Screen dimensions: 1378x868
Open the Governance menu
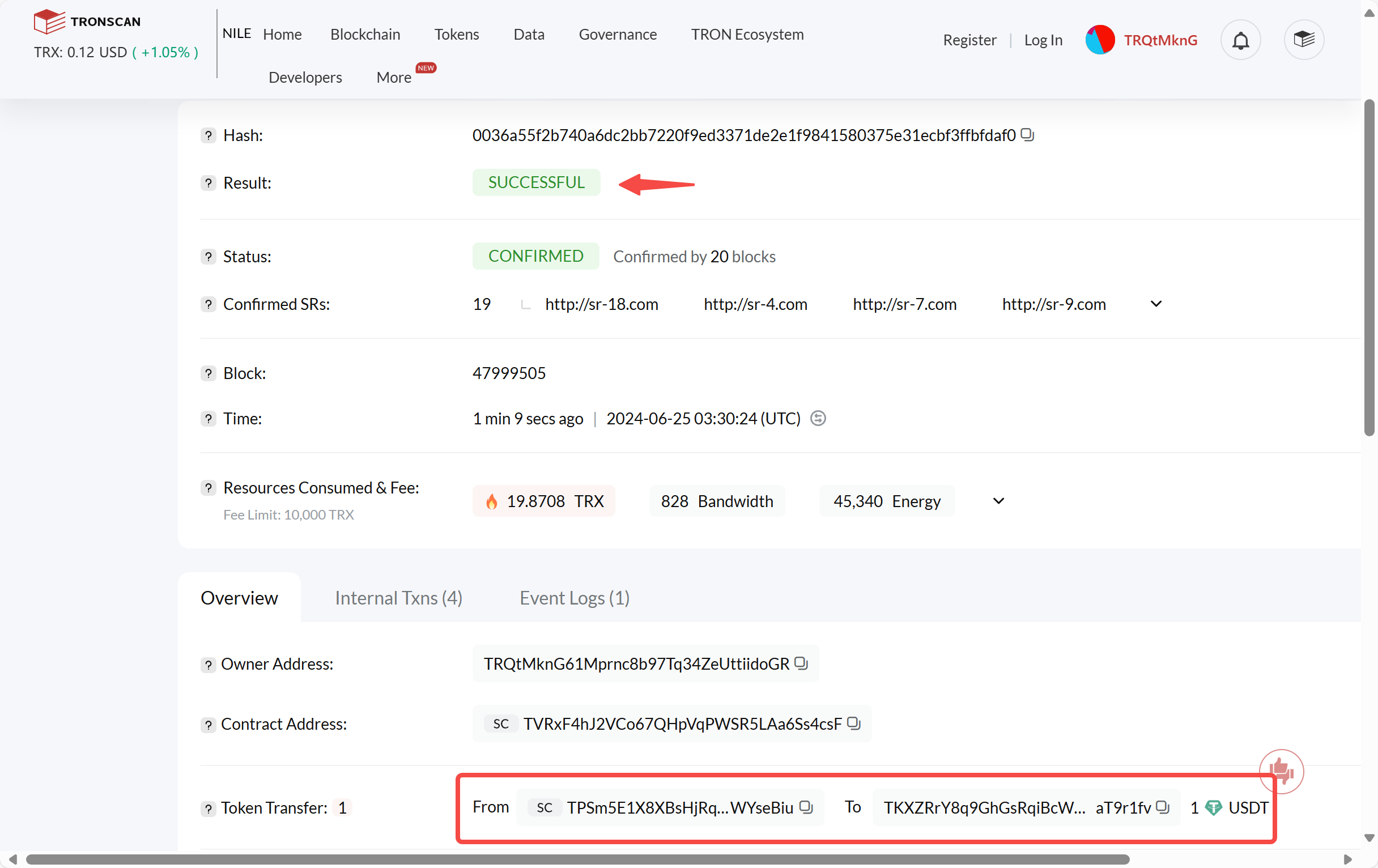(618, 35)
